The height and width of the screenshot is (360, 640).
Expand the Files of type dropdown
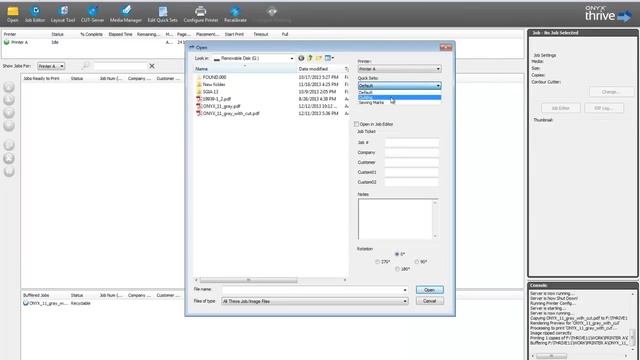coord(405,301)
